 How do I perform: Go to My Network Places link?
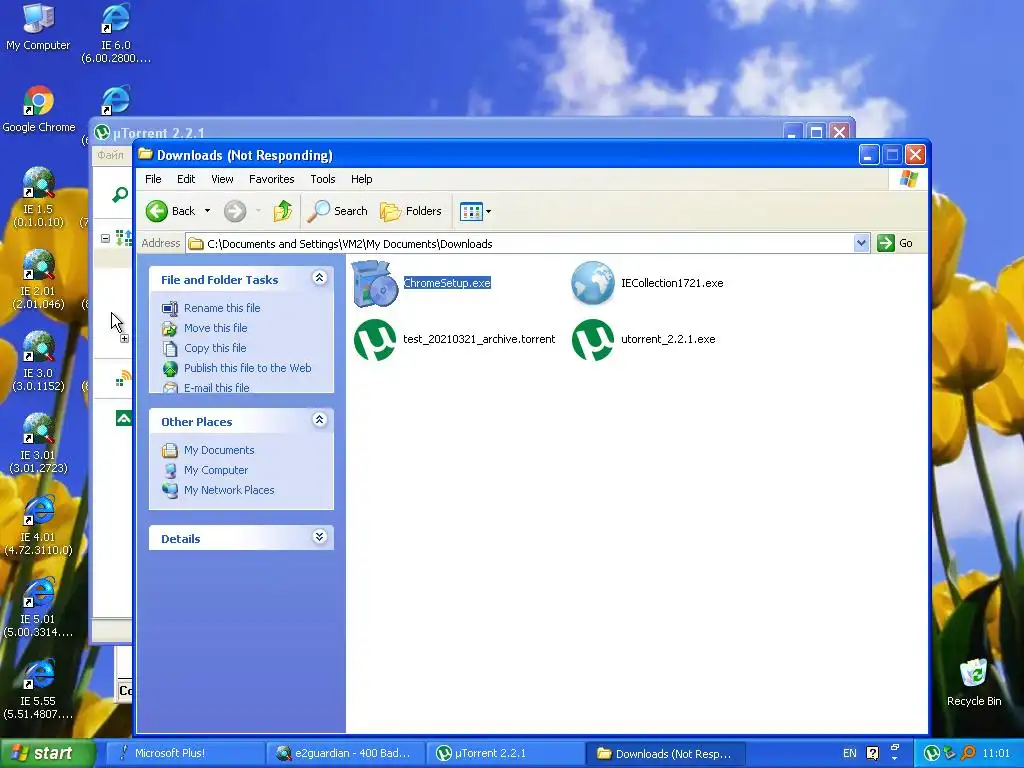[229, 490]
